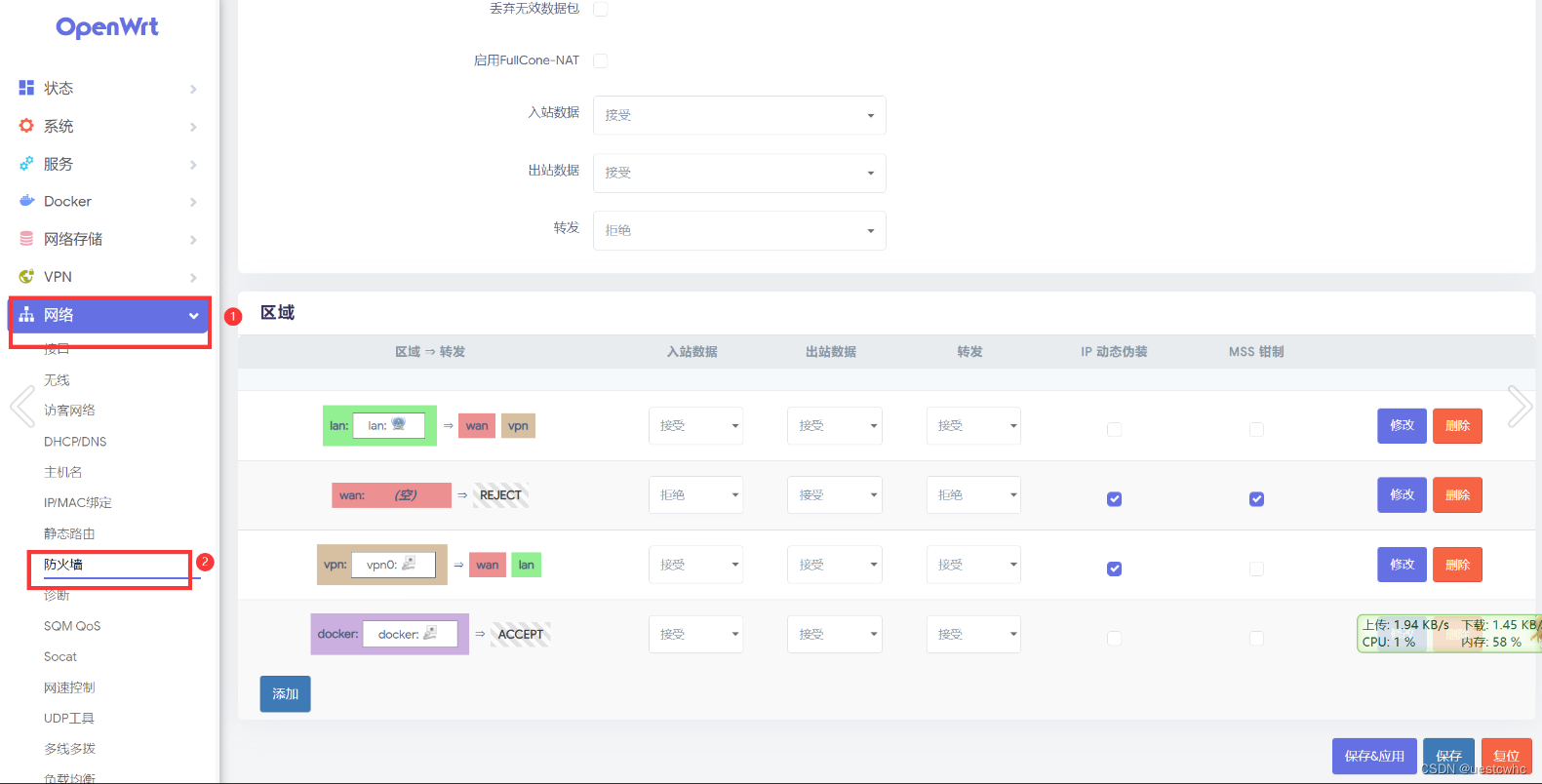Toggle IP masquerading for lan zone
This screenshot has height=784, width=1542.
[1114, 429]
